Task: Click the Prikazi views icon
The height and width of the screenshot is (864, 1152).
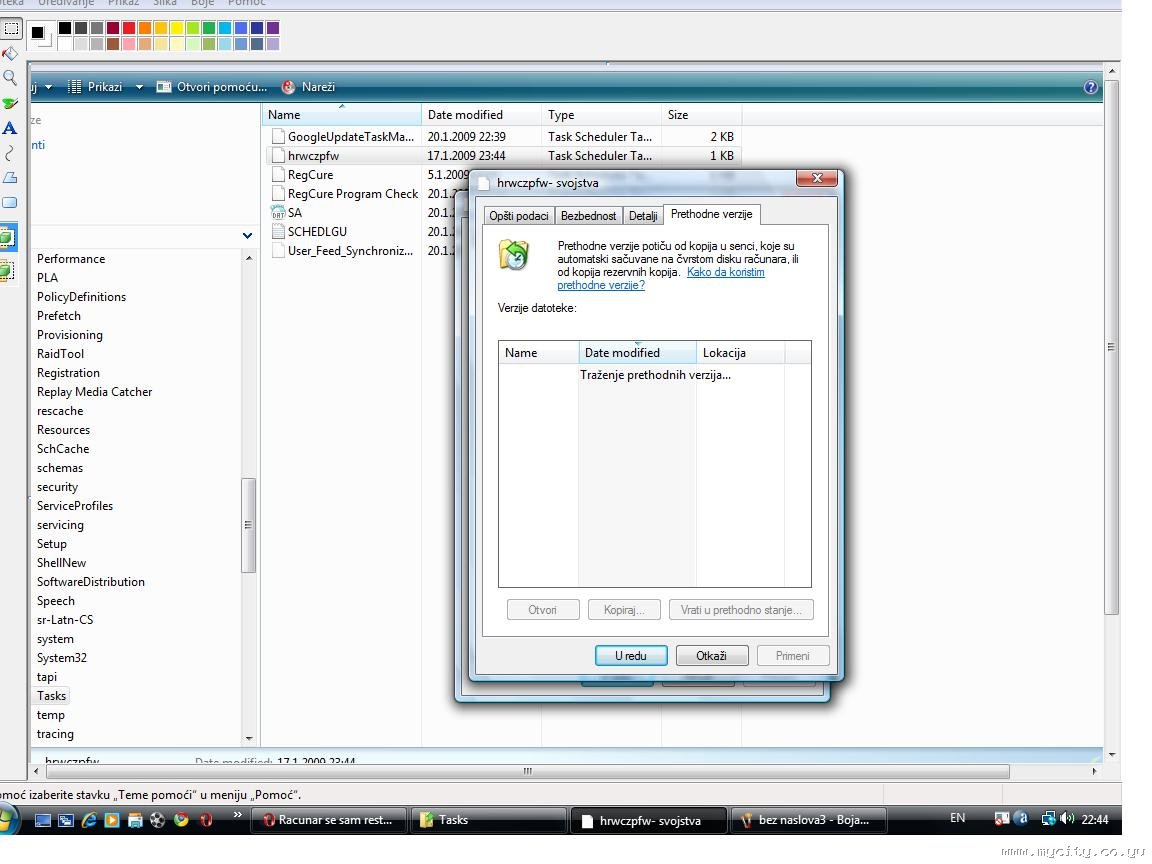Action: [x=74, y=87]
